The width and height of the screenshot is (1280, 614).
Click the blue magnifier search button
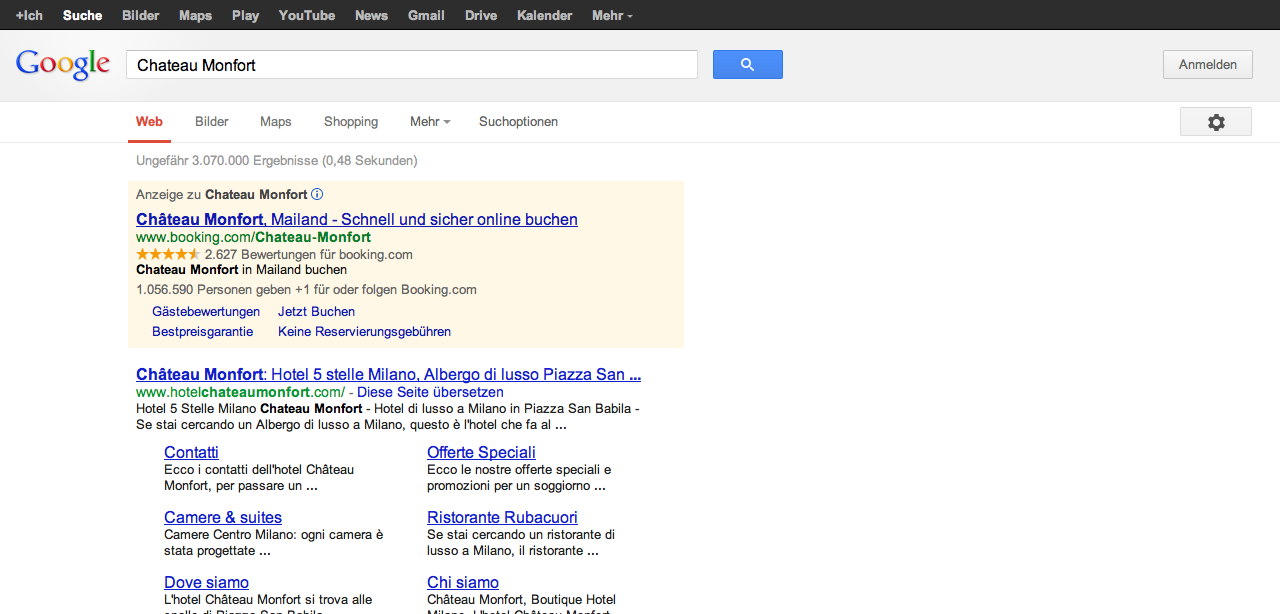point(747,65)
